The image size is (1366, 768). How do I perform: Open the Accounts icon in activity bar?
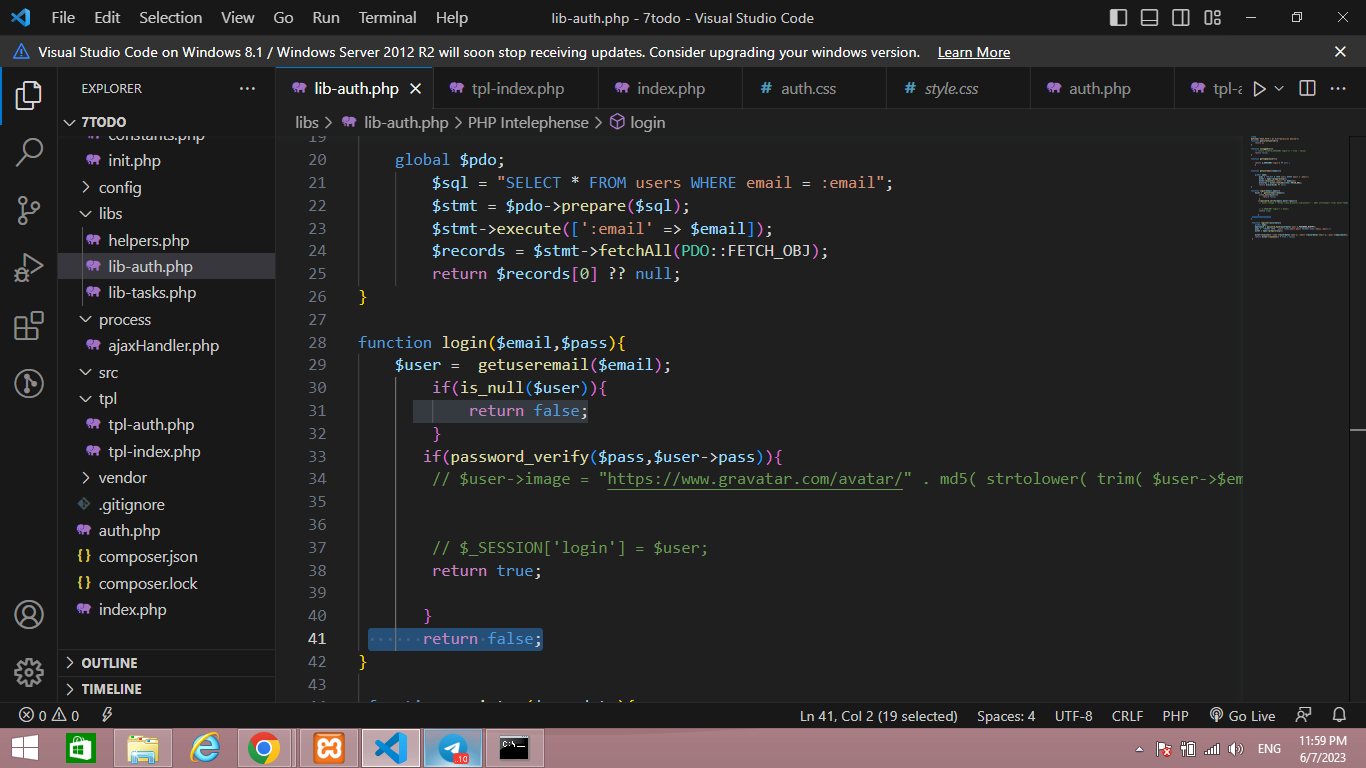[29, 614]
